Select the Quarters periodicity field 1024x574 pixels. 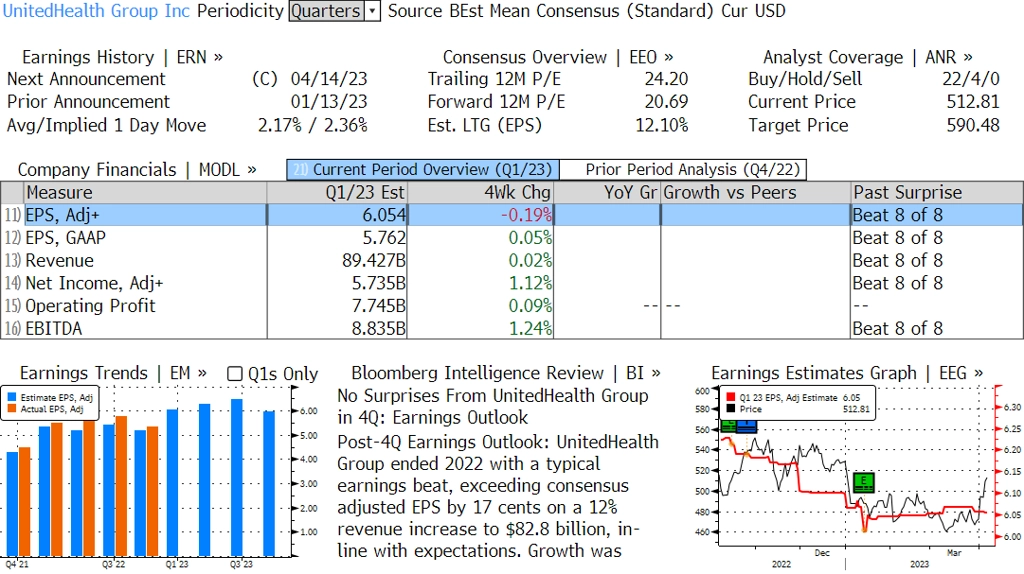coord(327,11)
